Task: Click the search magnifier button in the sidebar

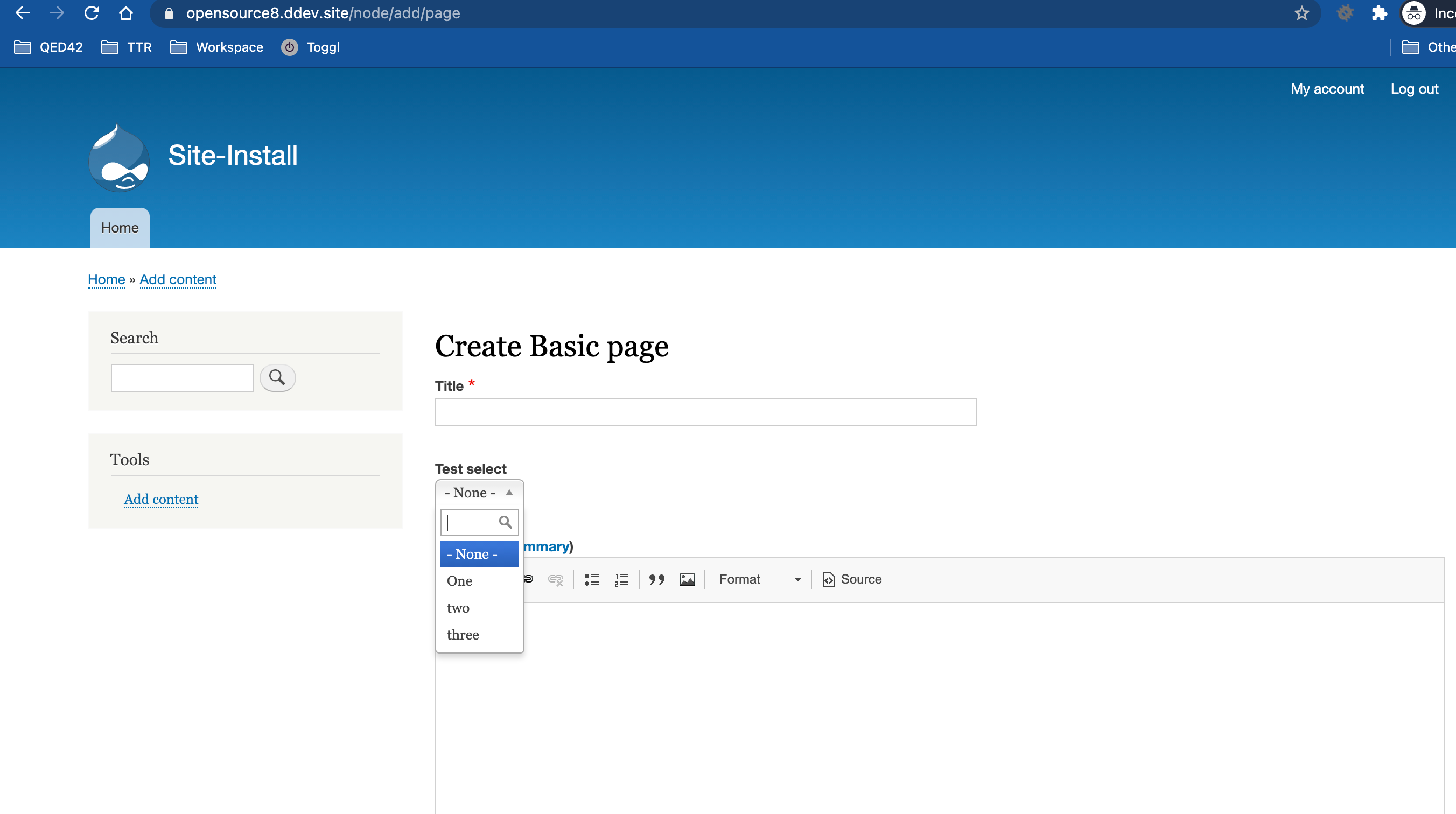Action: point(277,377)
